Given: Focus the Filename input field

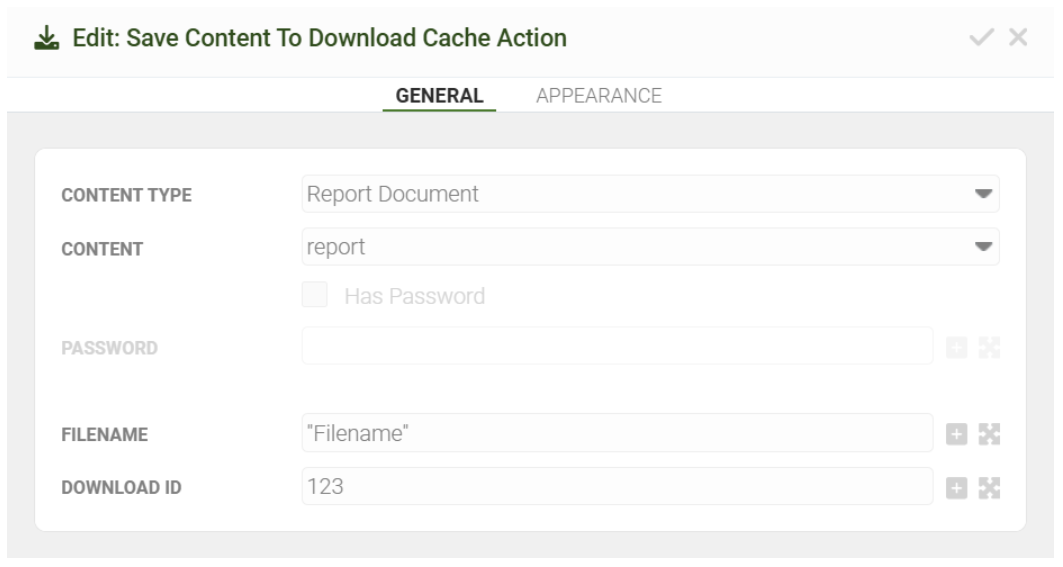Looking at the screenshot, I should click(x=617, y=433).
